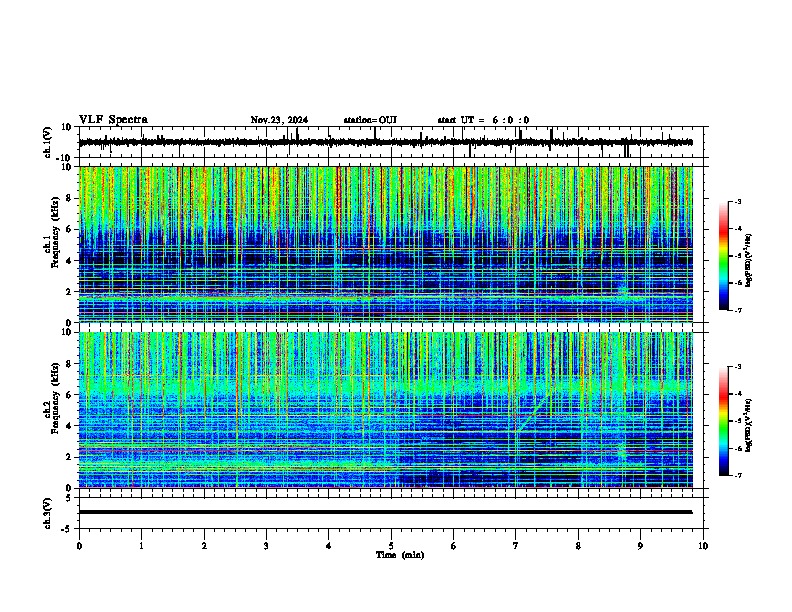792x612 pixels.
Task: Click the time axis tick label "2"
Action: pyautogui.click(x=204, y=546)
